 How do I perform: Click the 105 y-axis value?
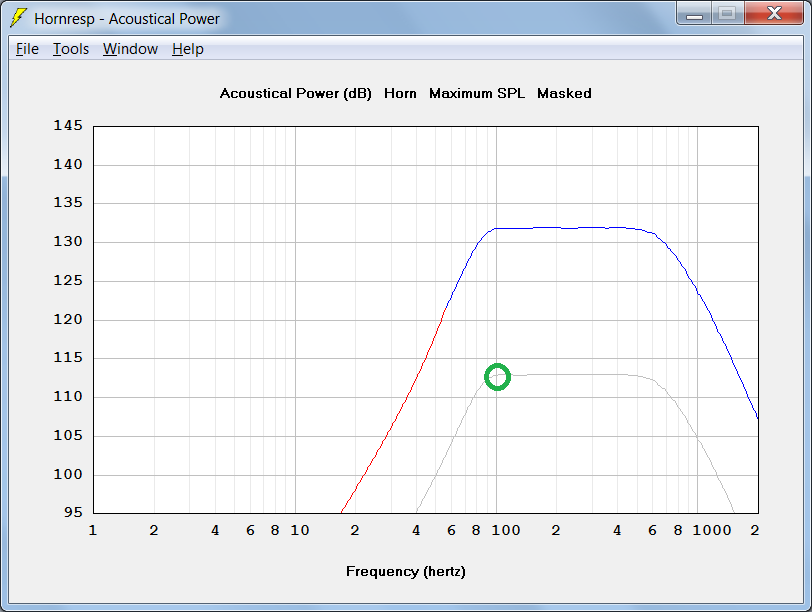coord(68,435)
